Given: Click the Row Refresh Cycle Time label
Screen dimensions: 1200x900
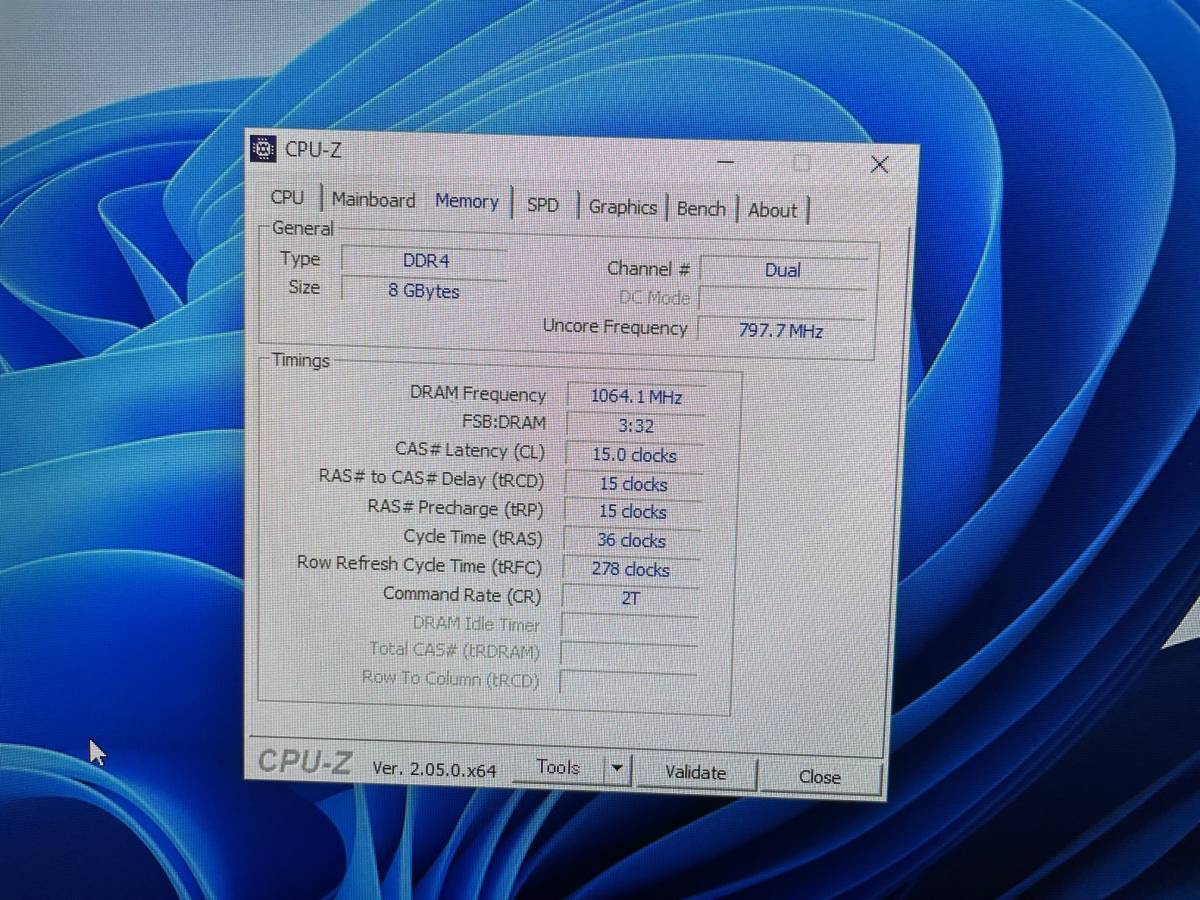Looking at the screenshot, I should tap(419, 565).
